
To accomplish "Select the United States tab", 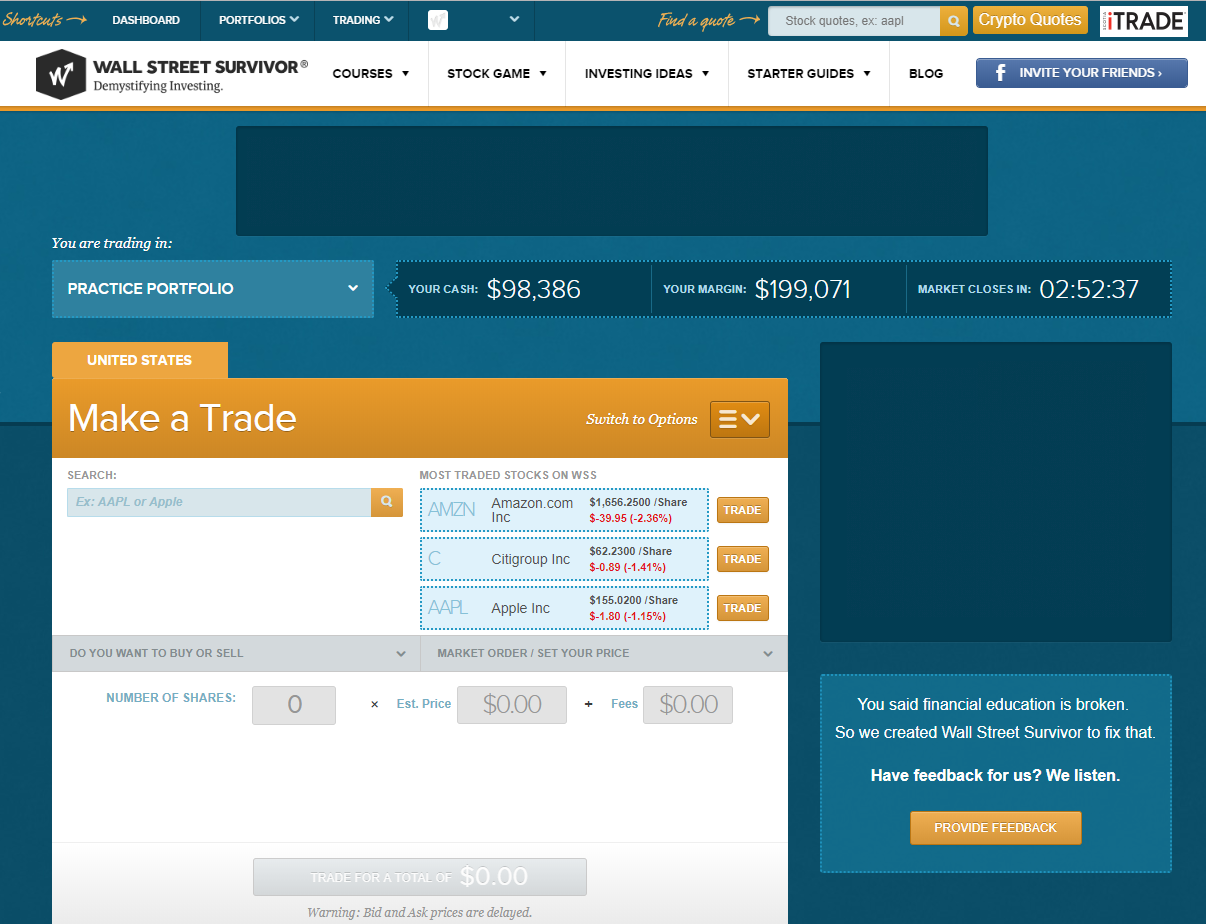I will point(139,359).
